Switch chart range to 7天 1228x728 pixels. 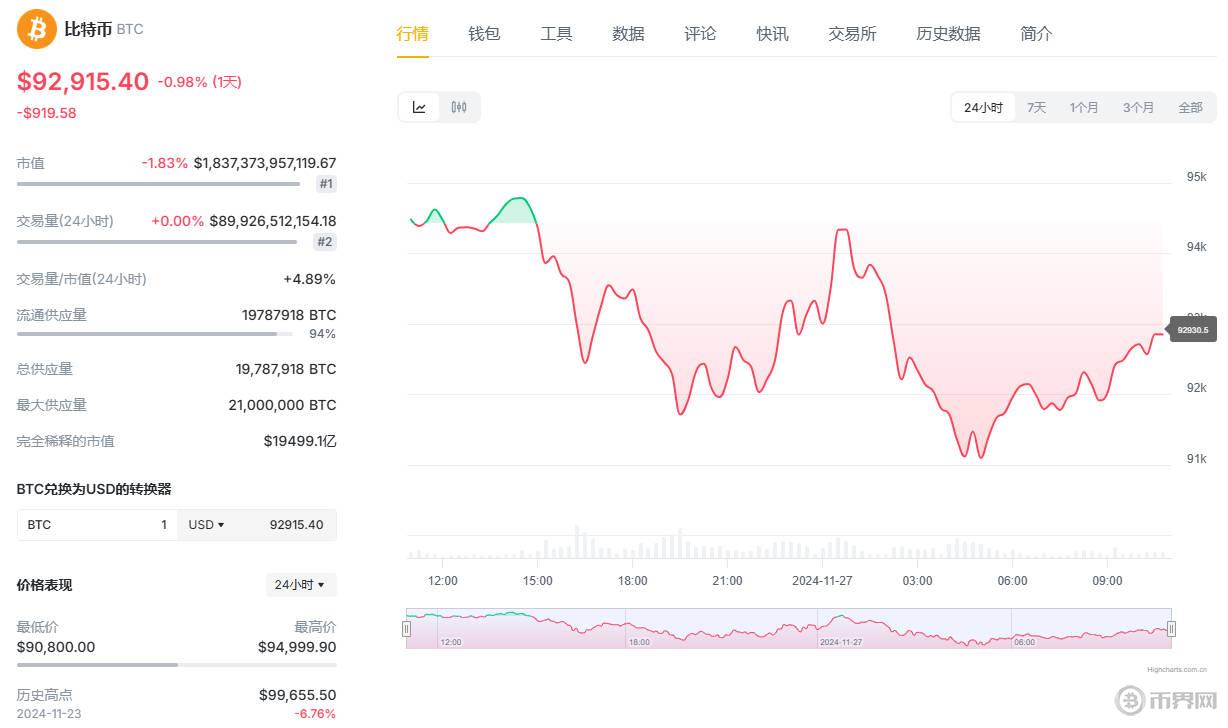click(1036, 107)
